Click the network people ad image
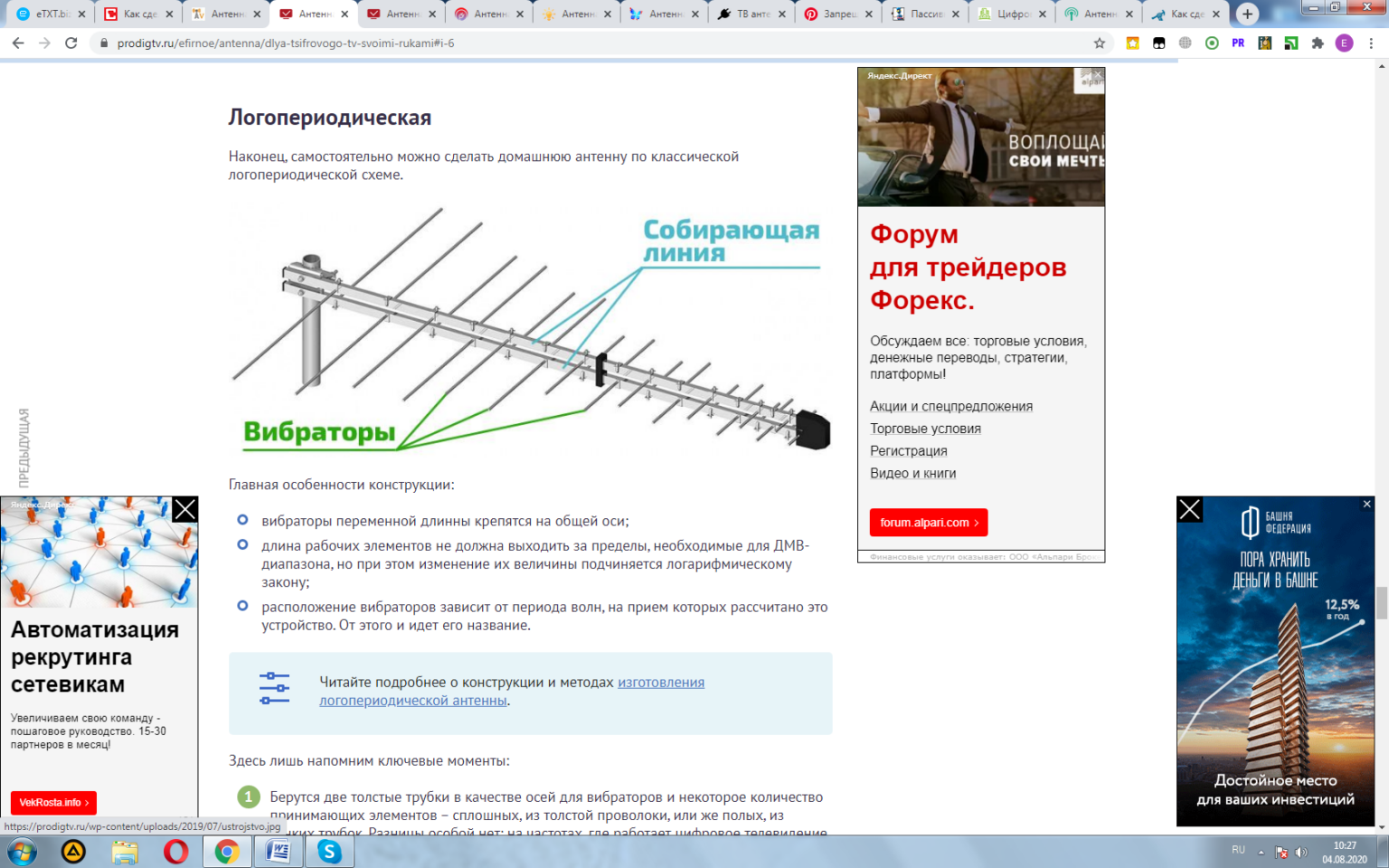Viewport: 1389px width, 868px height. pos(99,552)
